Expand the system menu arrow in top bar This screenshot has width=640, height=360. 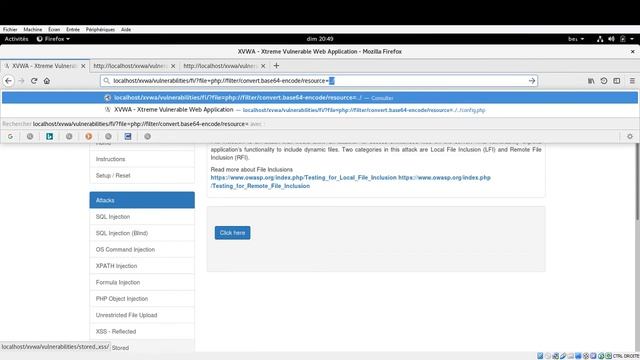pos(632,39)
